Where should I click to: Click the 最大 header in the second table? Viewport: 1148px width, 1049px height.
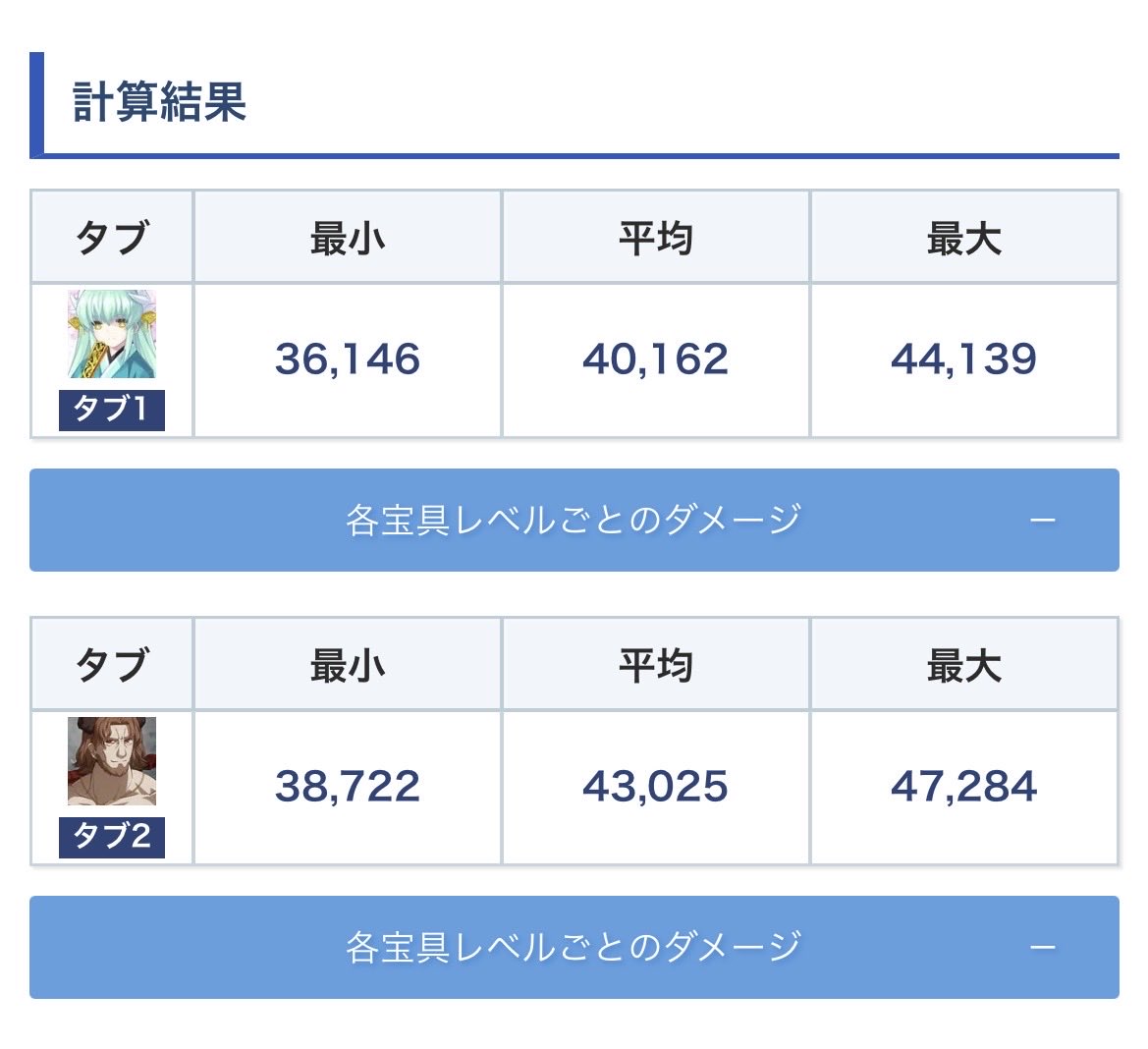[964, 665]
